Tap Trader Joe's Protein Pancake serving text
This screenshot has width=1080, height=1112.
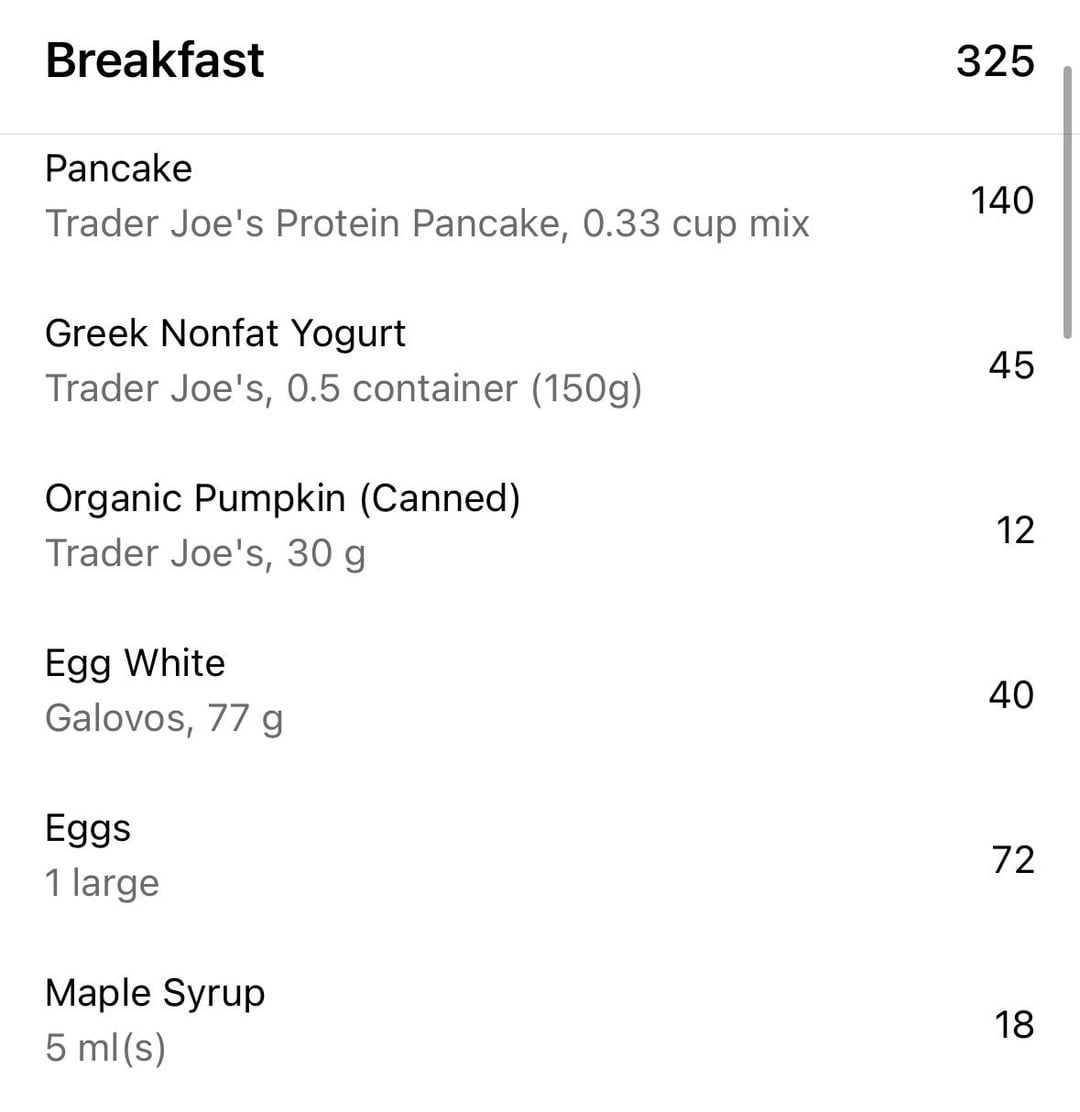pos(427,224)
